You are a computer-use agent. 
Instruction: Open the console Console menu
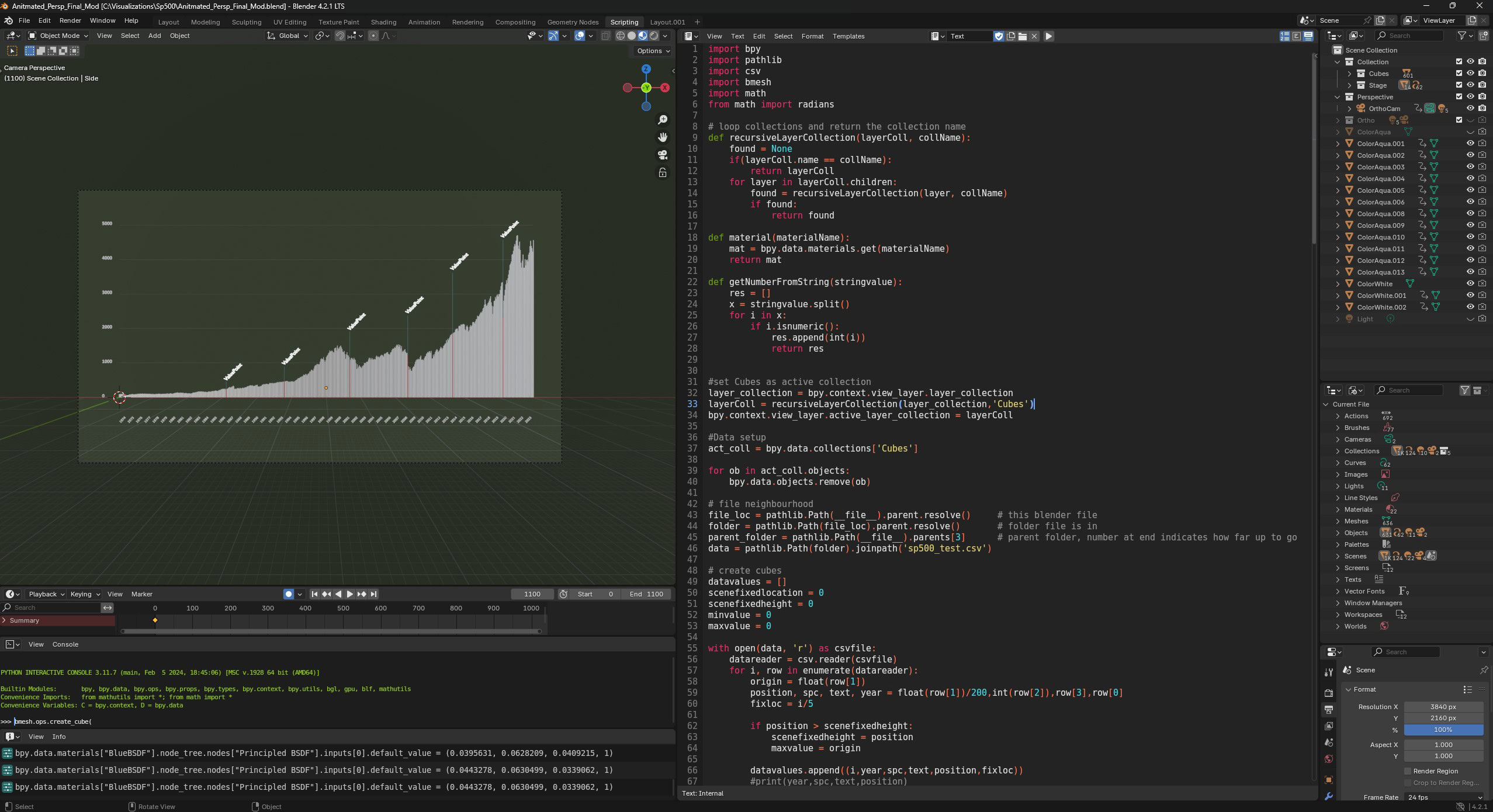(x=65, y=644)
